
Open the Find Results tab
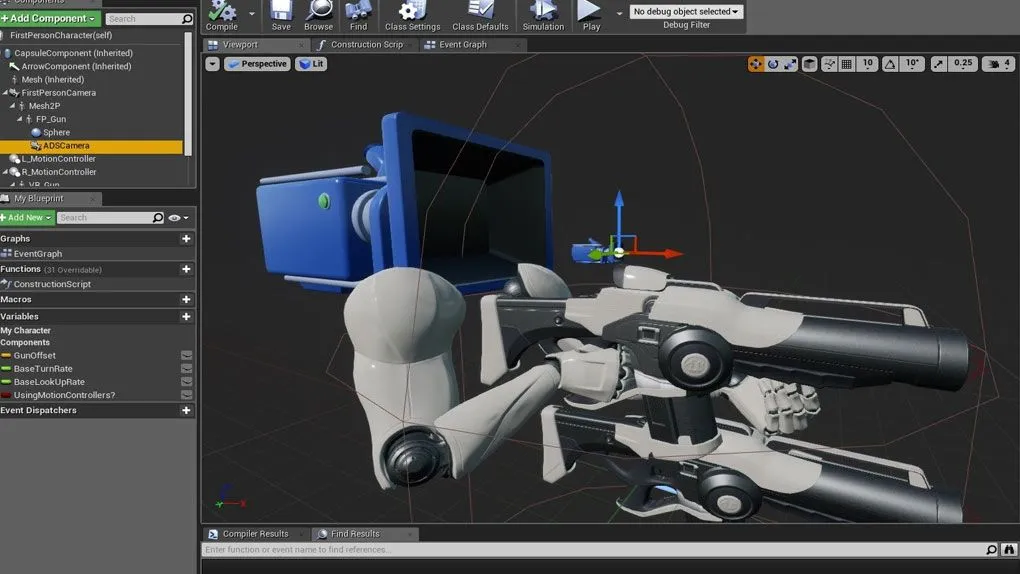(x=363, y=534)
